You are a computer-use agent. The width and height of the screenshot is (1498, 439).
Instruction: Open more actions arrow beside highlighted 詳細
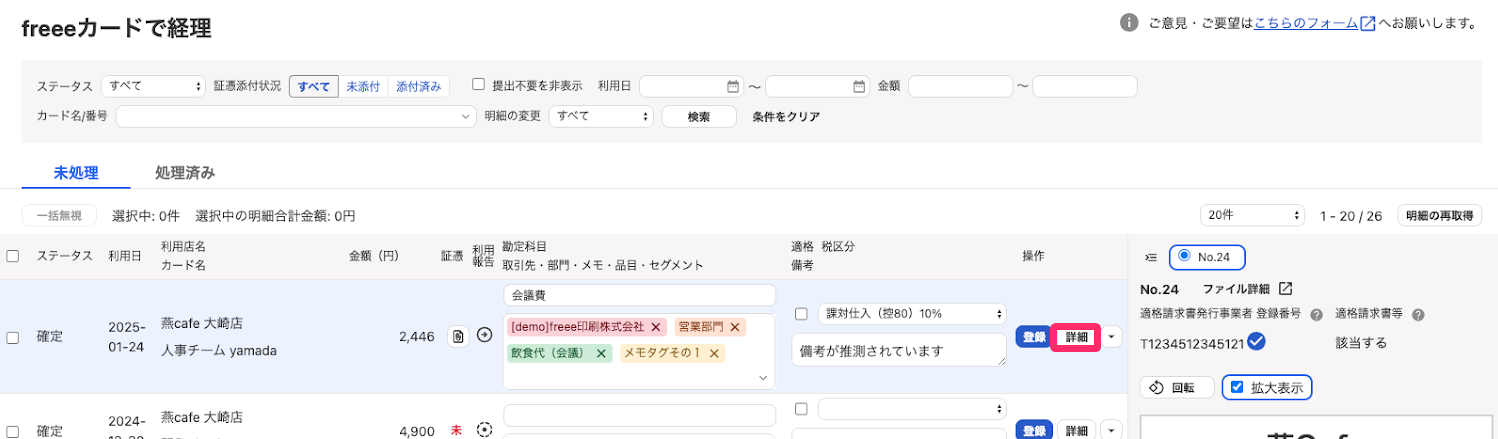(1112, 337)
